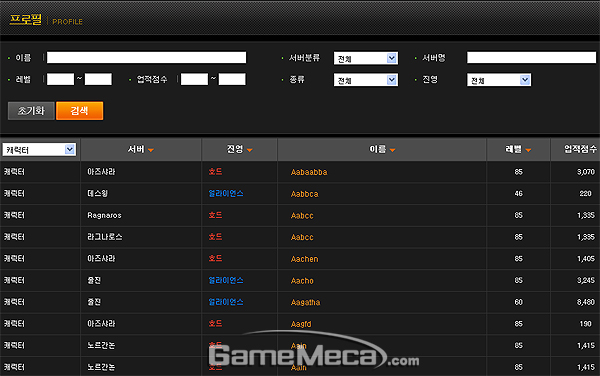The image size is (600, 376).
Task: Sort by the 서버 column arrow
Action: [x=151, y=150]
